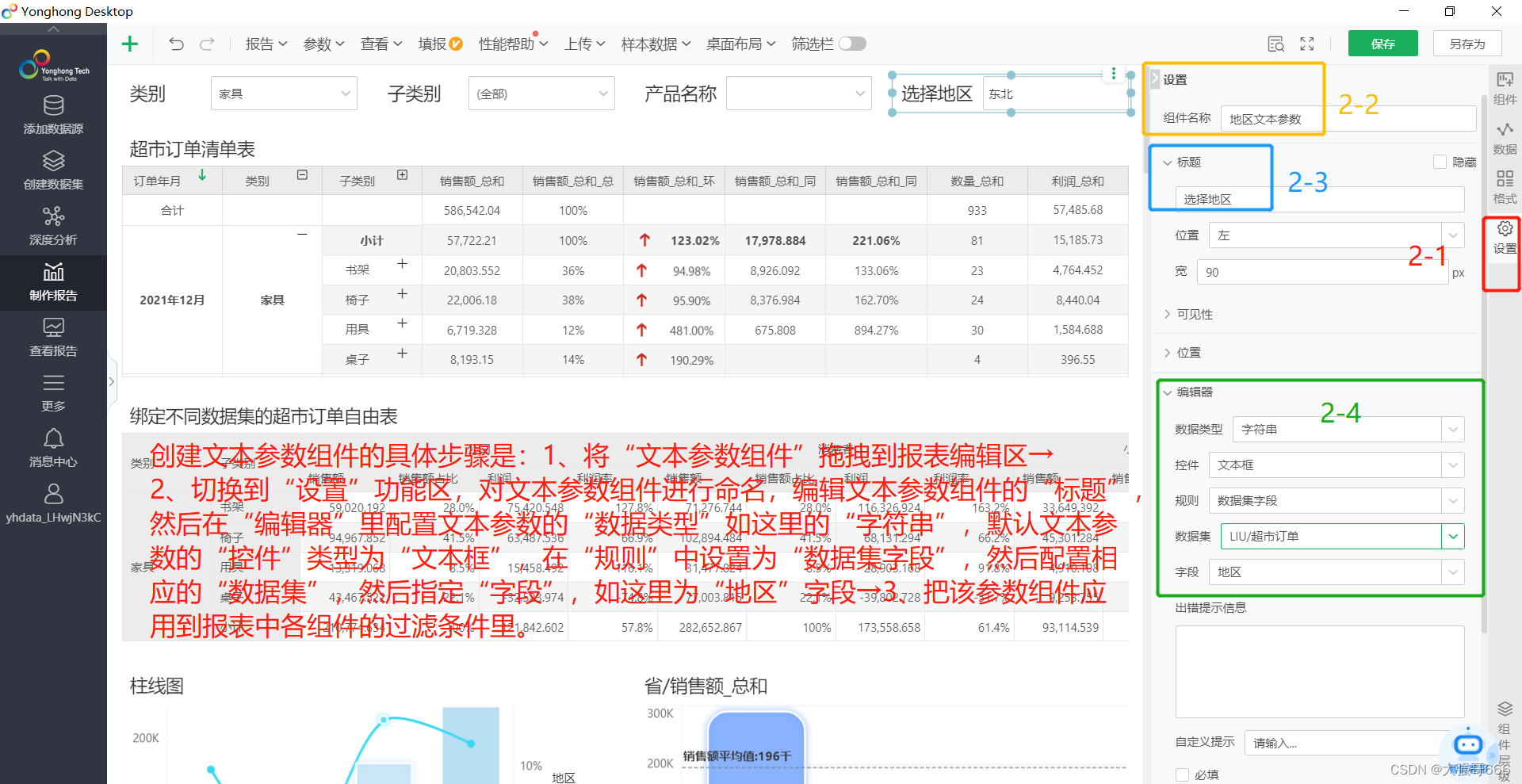This screenshot has width=1522, height=784.
Task: Click the Yonghong Tech logo
Action: pos(53,66)
